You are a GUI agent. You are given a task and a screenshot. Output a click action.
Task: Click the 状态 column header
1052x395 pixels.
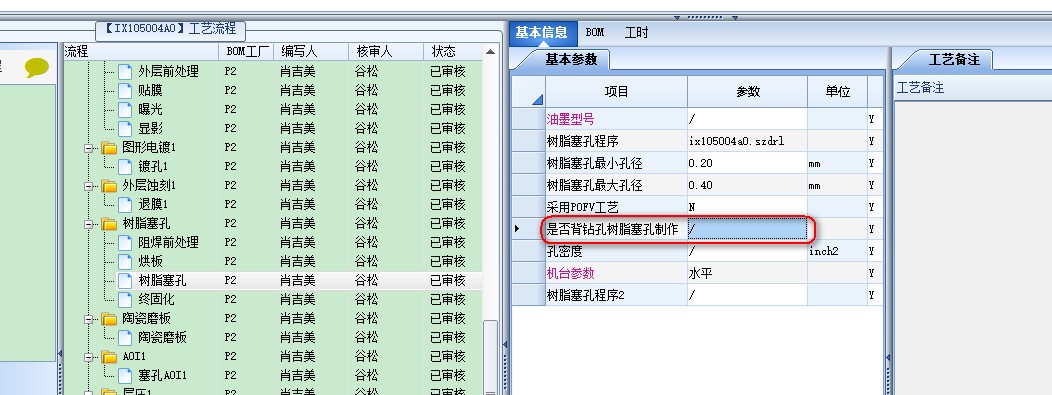coord(452,51)
